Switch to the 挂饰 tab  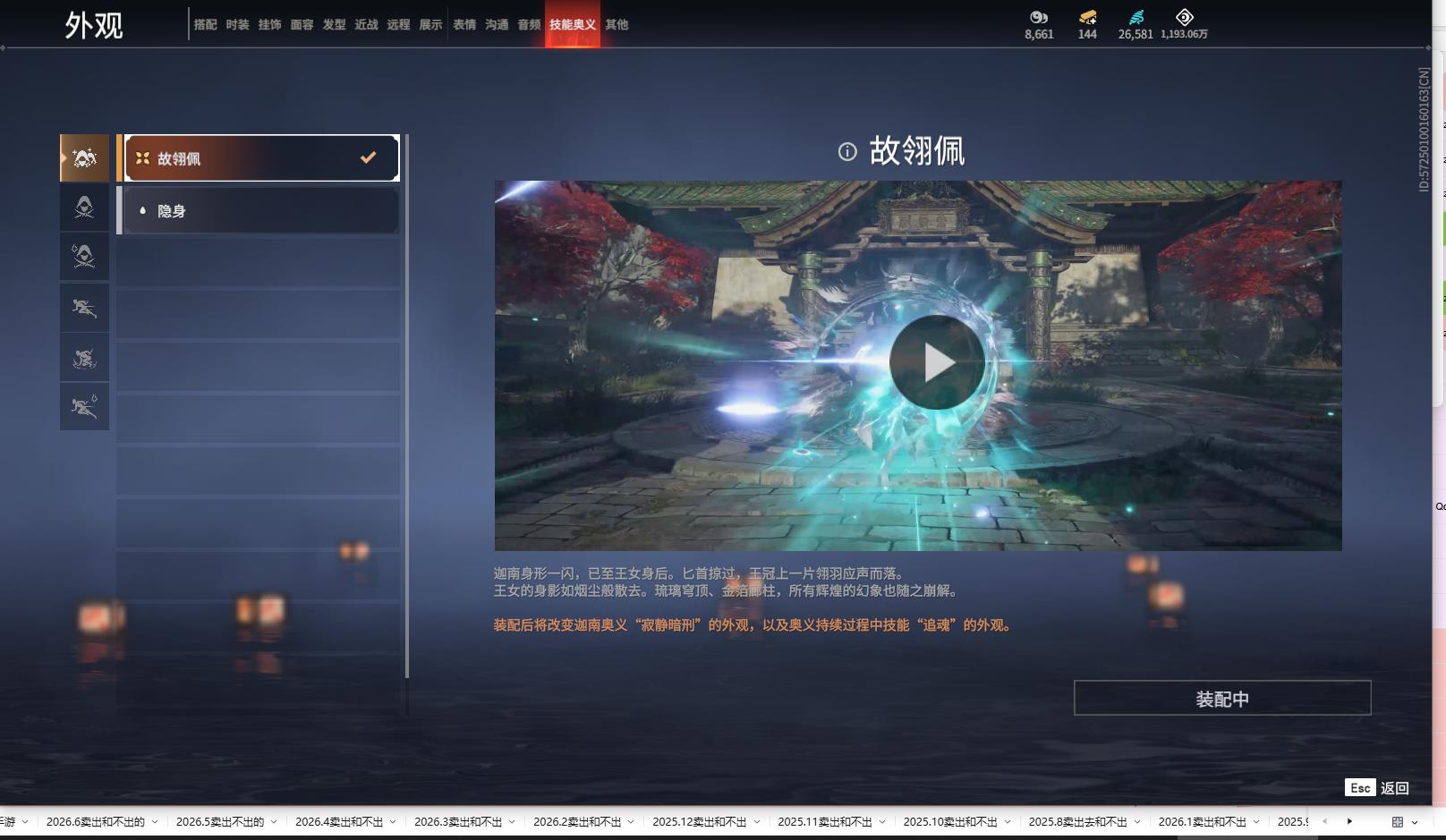coord(270,24)
